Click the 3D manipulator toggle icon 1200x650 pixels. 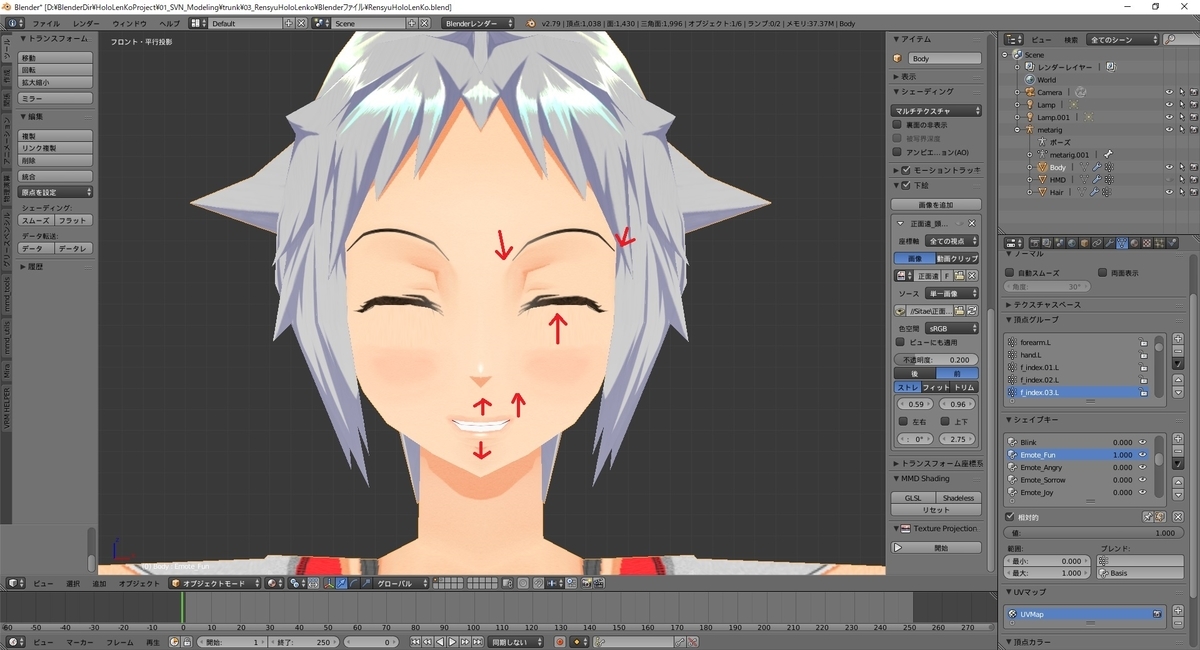pyautogui.click(x=329, y=583)
